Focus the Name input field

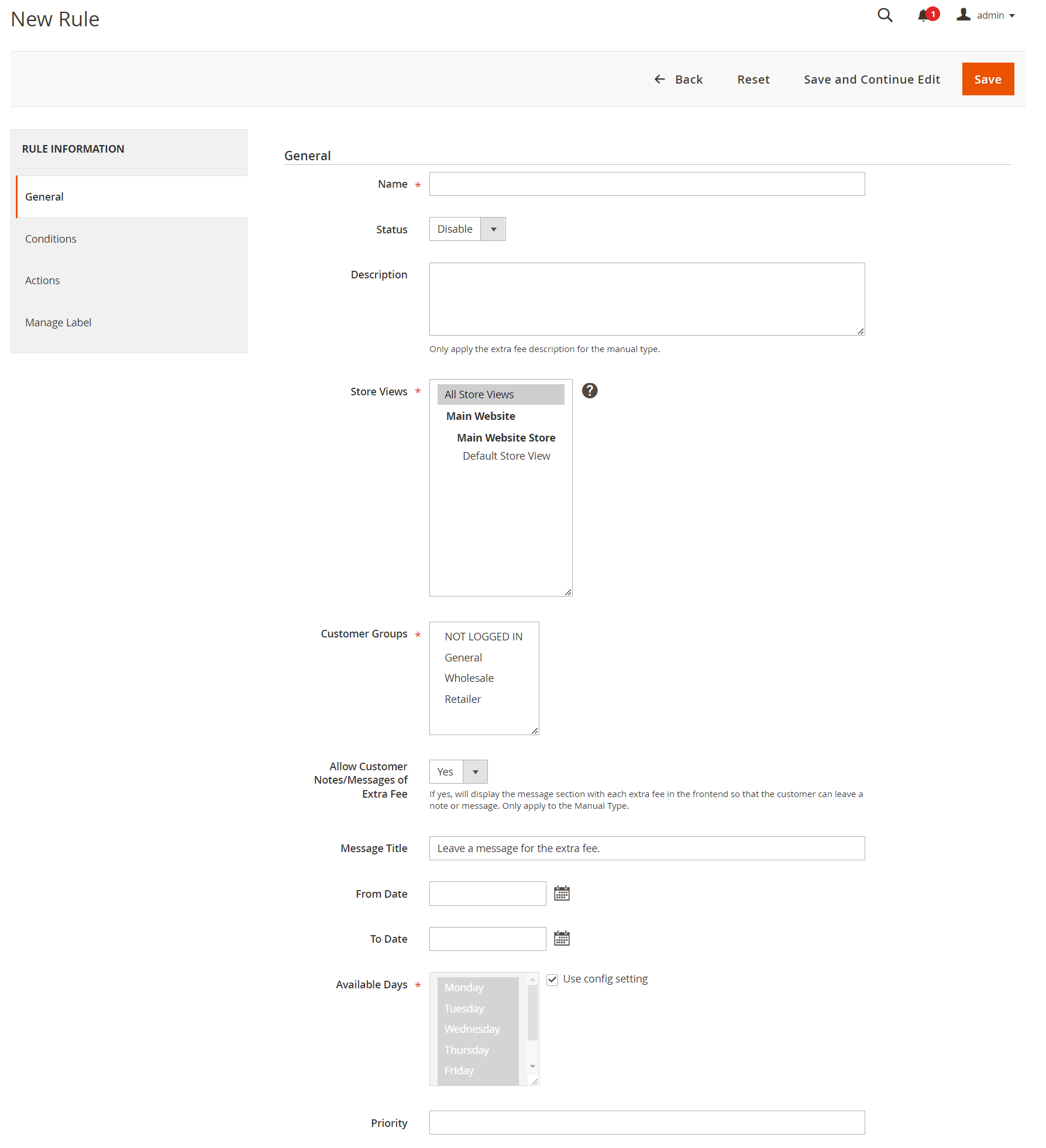646,184
